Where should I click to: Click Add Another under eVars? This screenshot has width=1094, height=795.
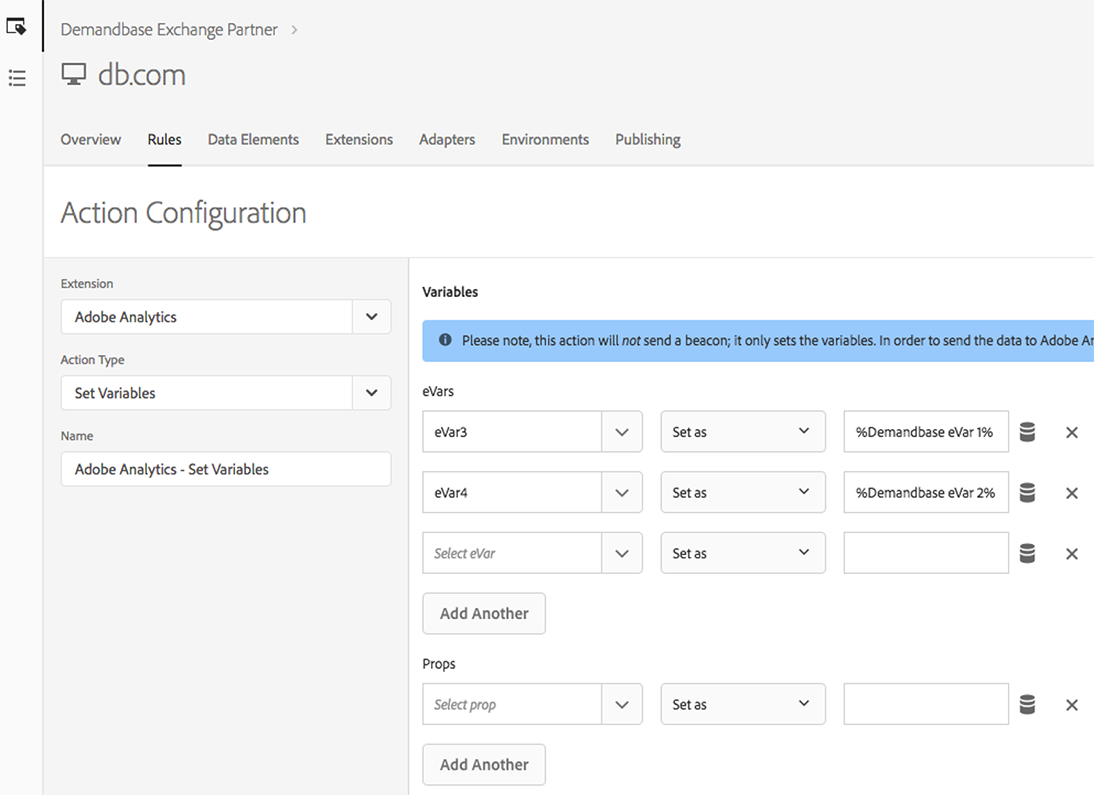(x=484, y=614)
